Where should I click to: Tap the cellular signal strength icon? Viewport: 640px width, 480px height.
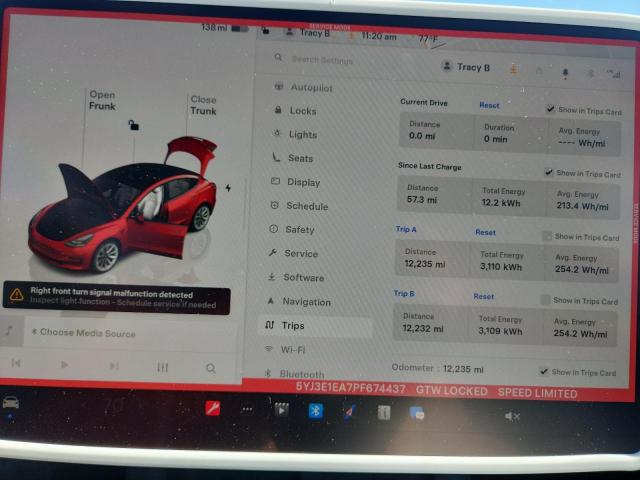tap(613, 74)
